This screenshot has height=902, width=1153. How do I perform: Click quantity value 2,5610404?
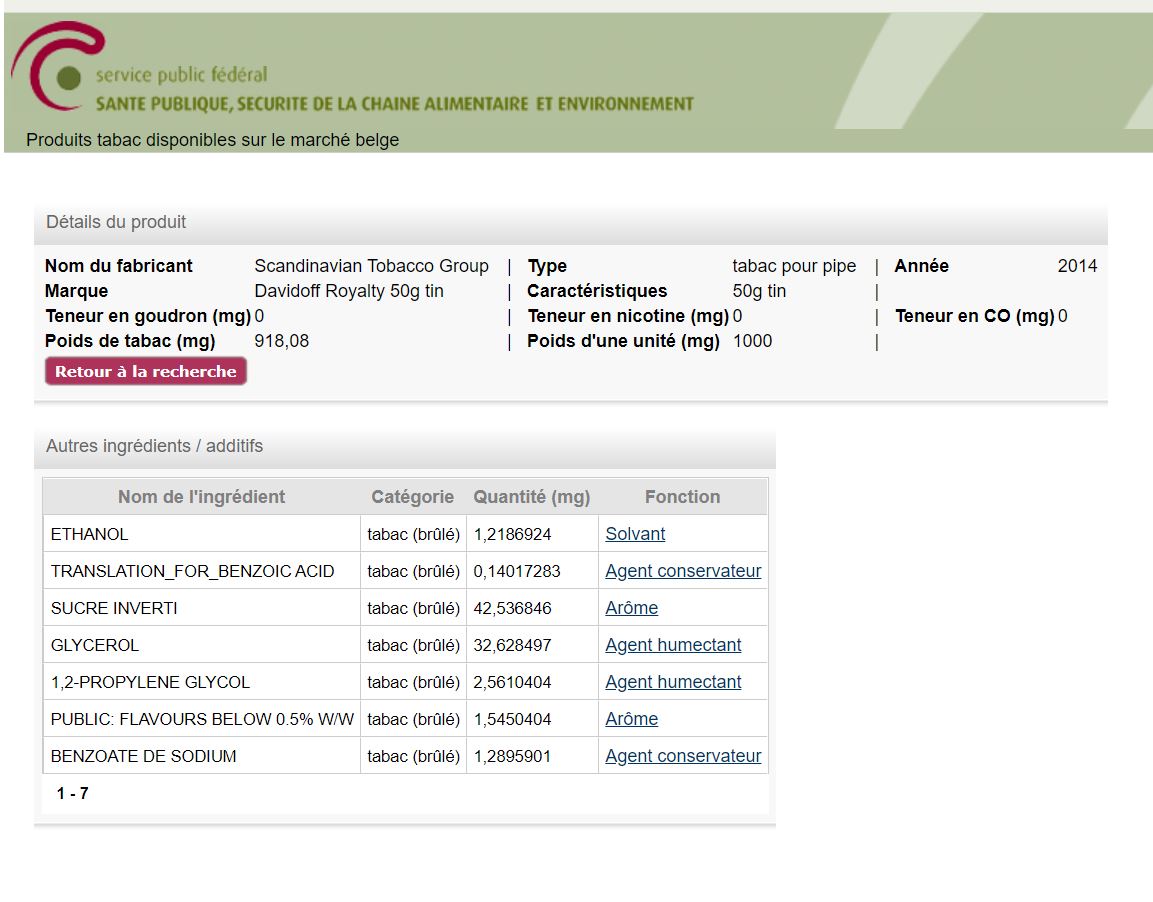tap(513, 682)
